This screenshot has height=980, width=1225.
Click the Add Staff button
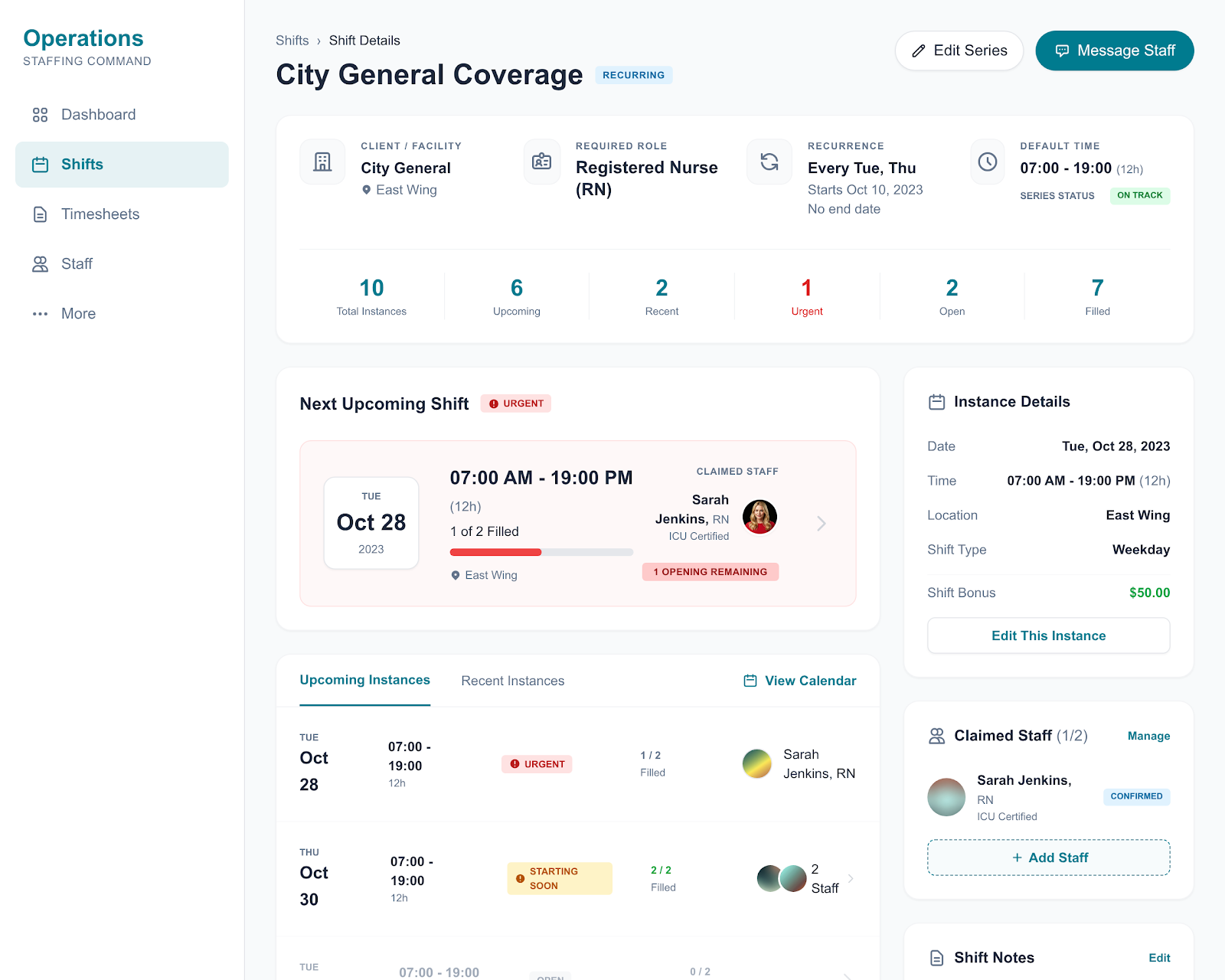tap(1049, 857)
